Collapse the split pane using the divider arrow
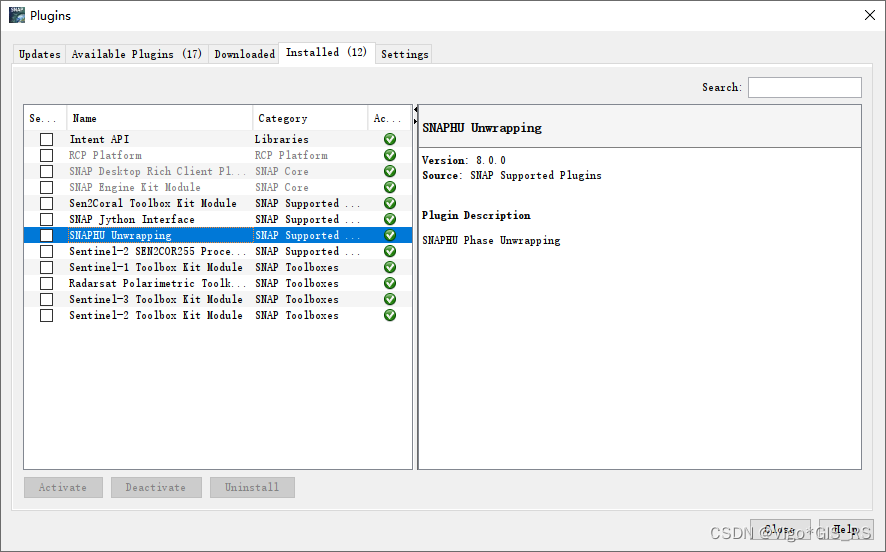Screen dimensions: 886x552 415,110
